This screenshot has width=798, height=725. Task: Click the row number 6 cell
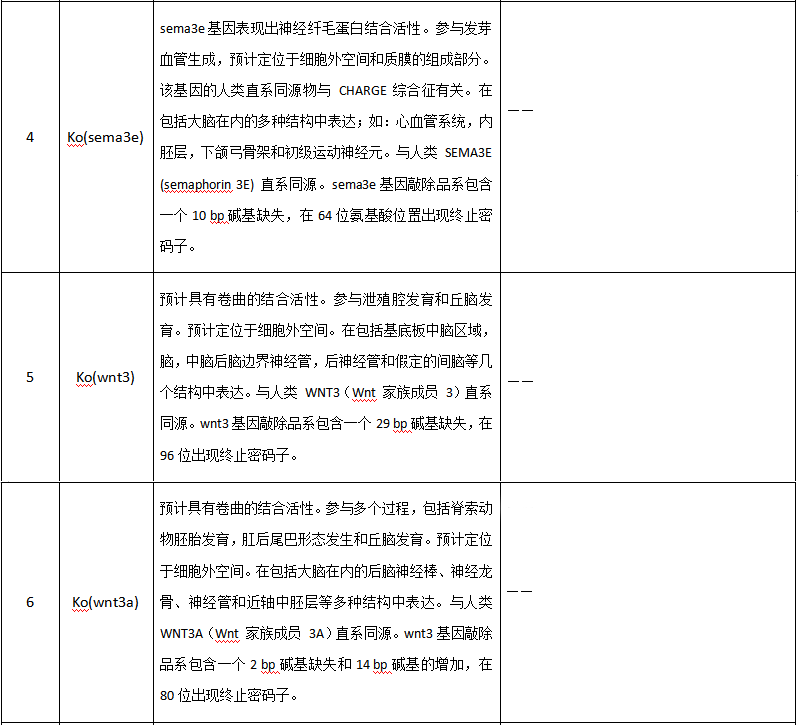[29, 602]
